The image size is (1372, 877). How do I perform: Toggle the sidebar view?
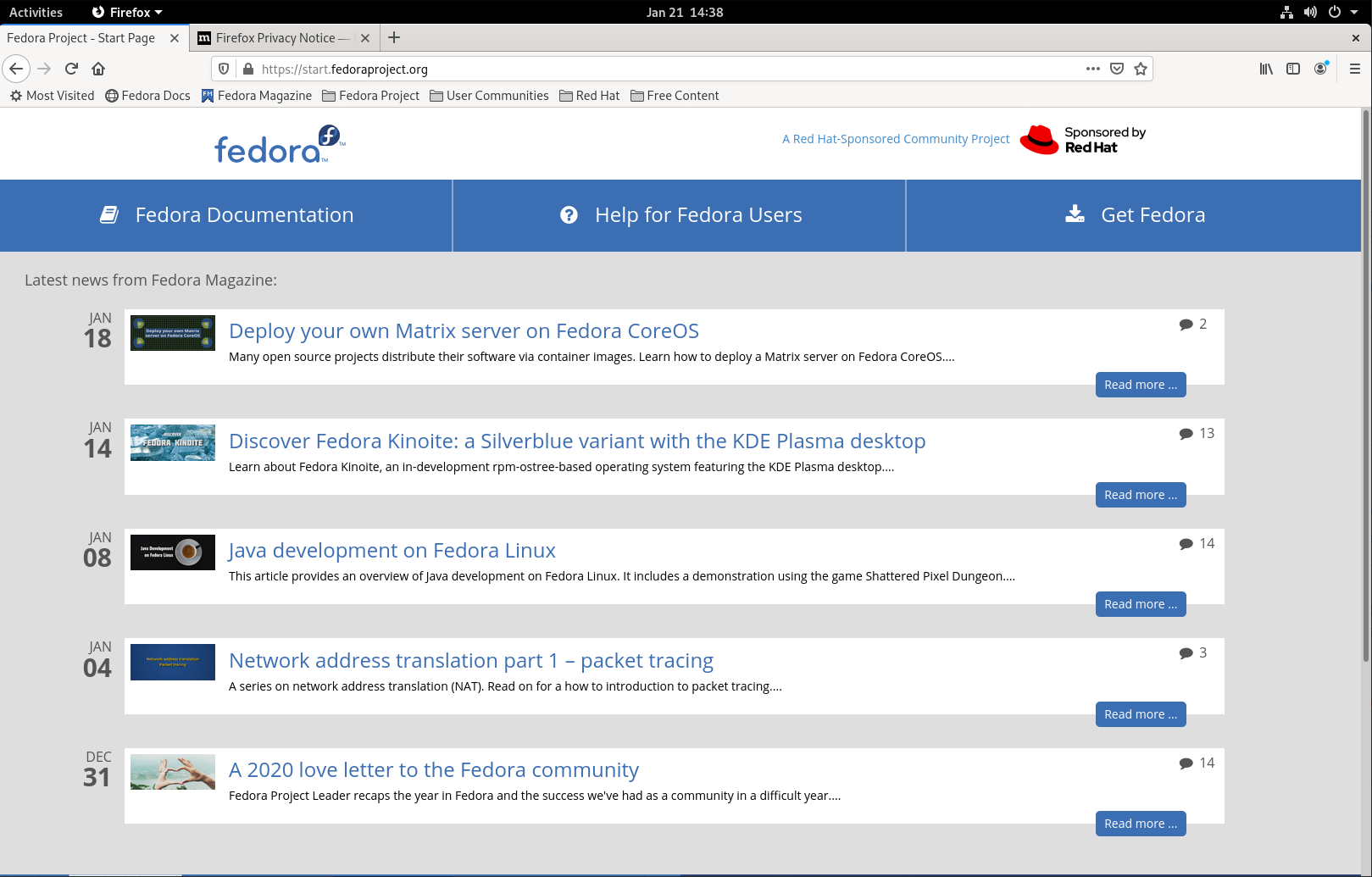[x=1293, y=69]
